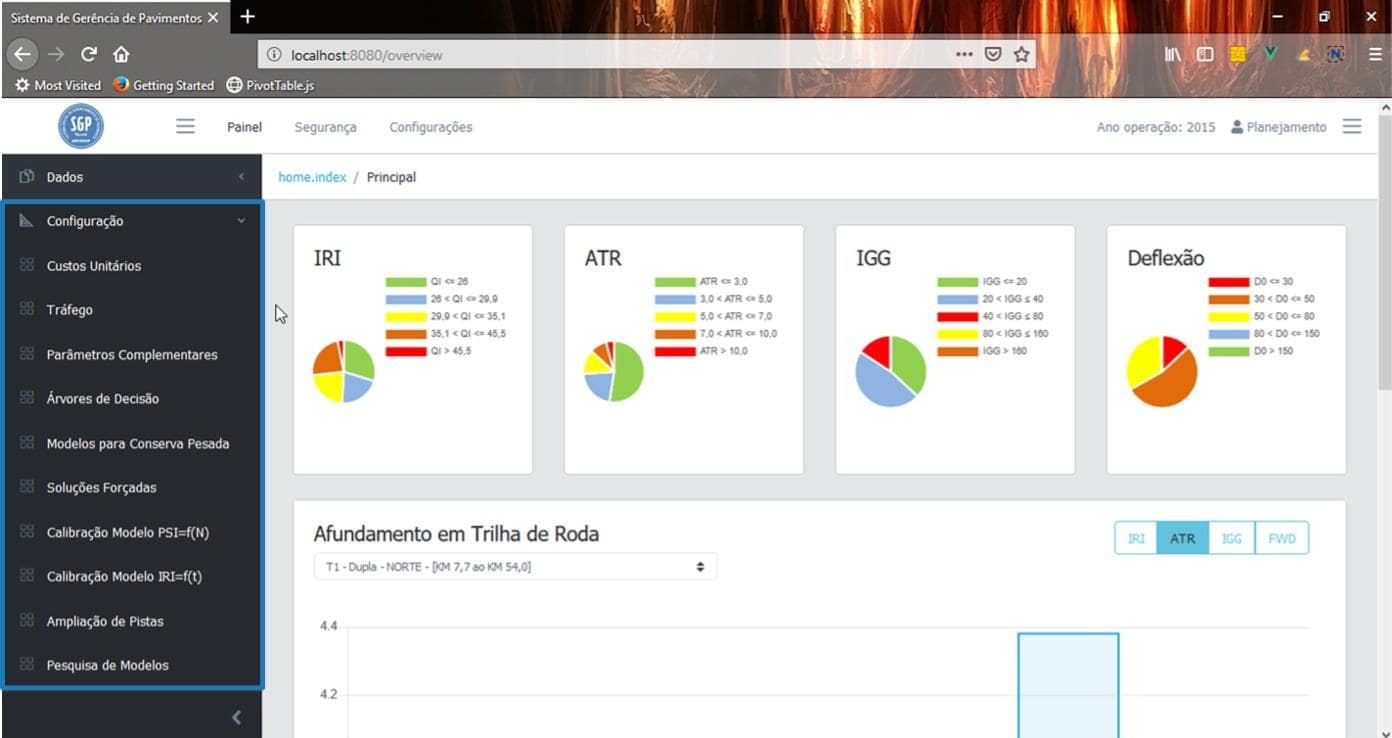Viewport: 1392px width, 738px height.
Task: Select the IGG chart toggle
Action: pos(1231,538)
